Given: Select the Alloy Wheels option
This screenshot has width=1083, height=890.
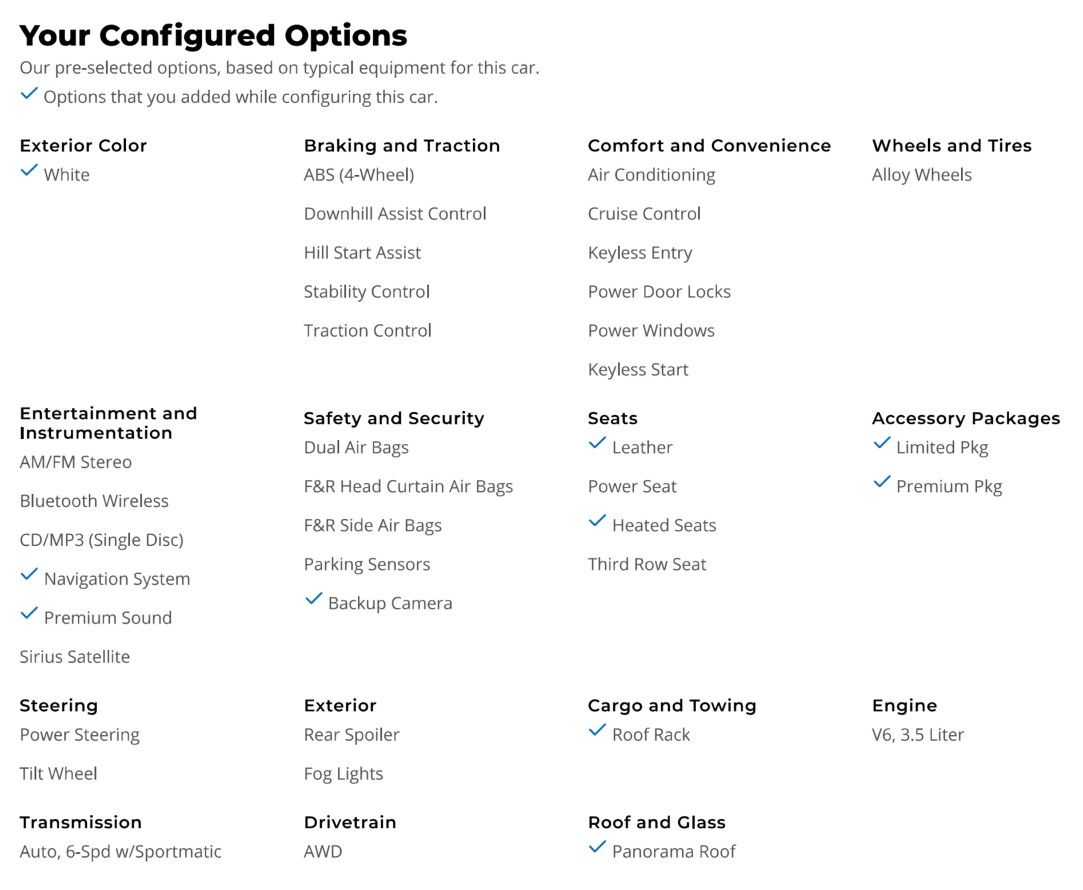Looking at the screenshot, I should pyautogui.click(x=921, y=175).
